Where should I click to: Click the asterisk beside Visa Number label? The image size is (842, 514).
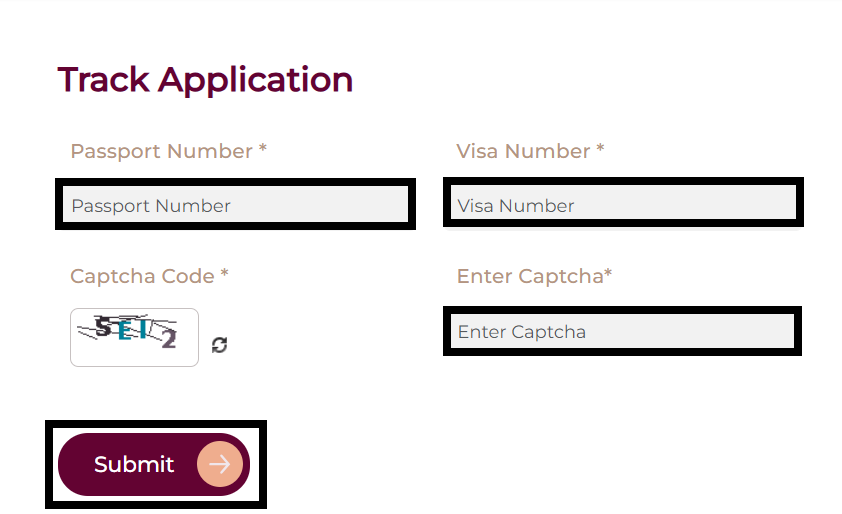click(x=600, y=149)
